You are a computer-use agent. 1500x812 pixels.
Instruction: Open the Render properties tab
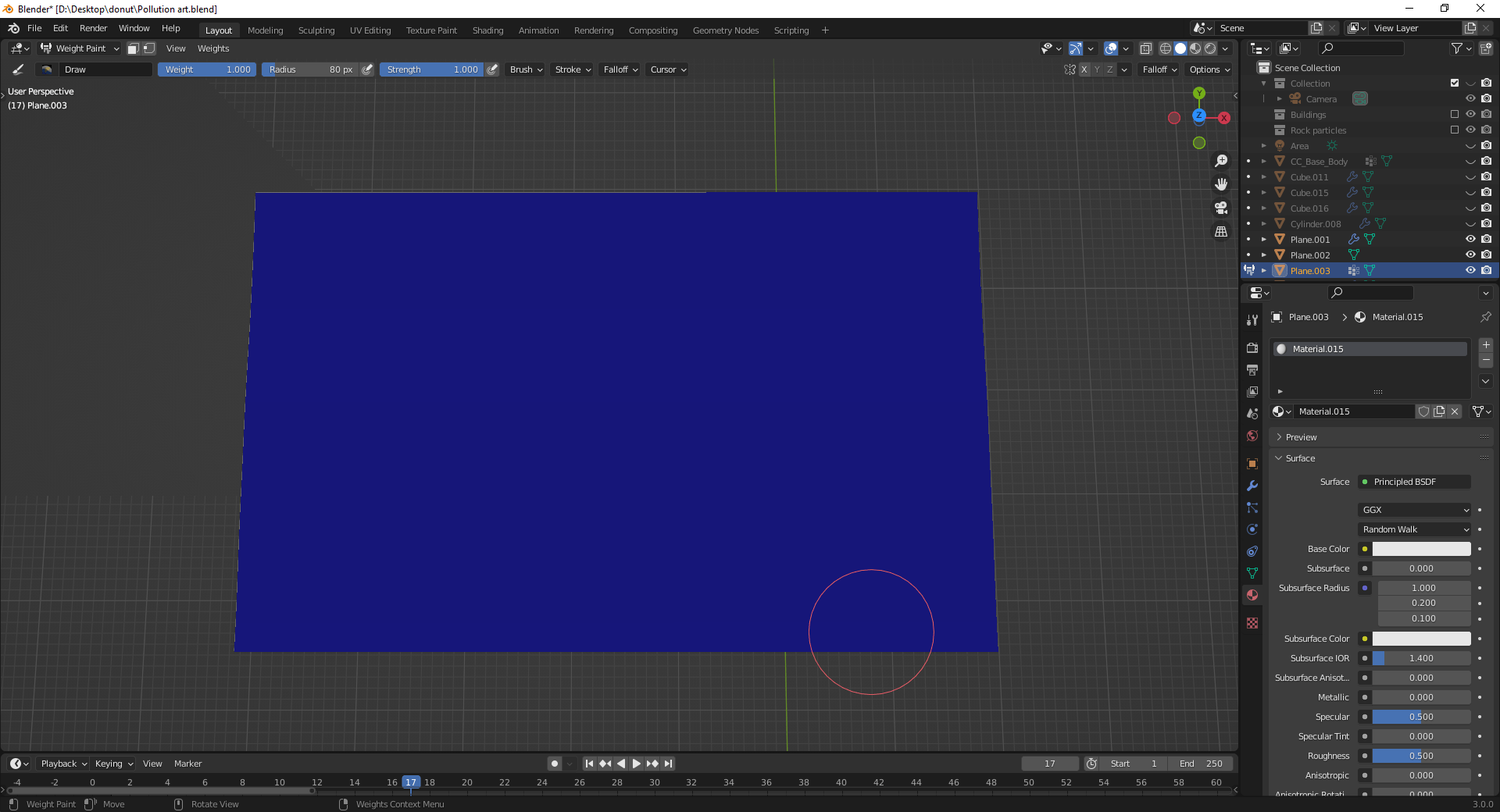1252,347
